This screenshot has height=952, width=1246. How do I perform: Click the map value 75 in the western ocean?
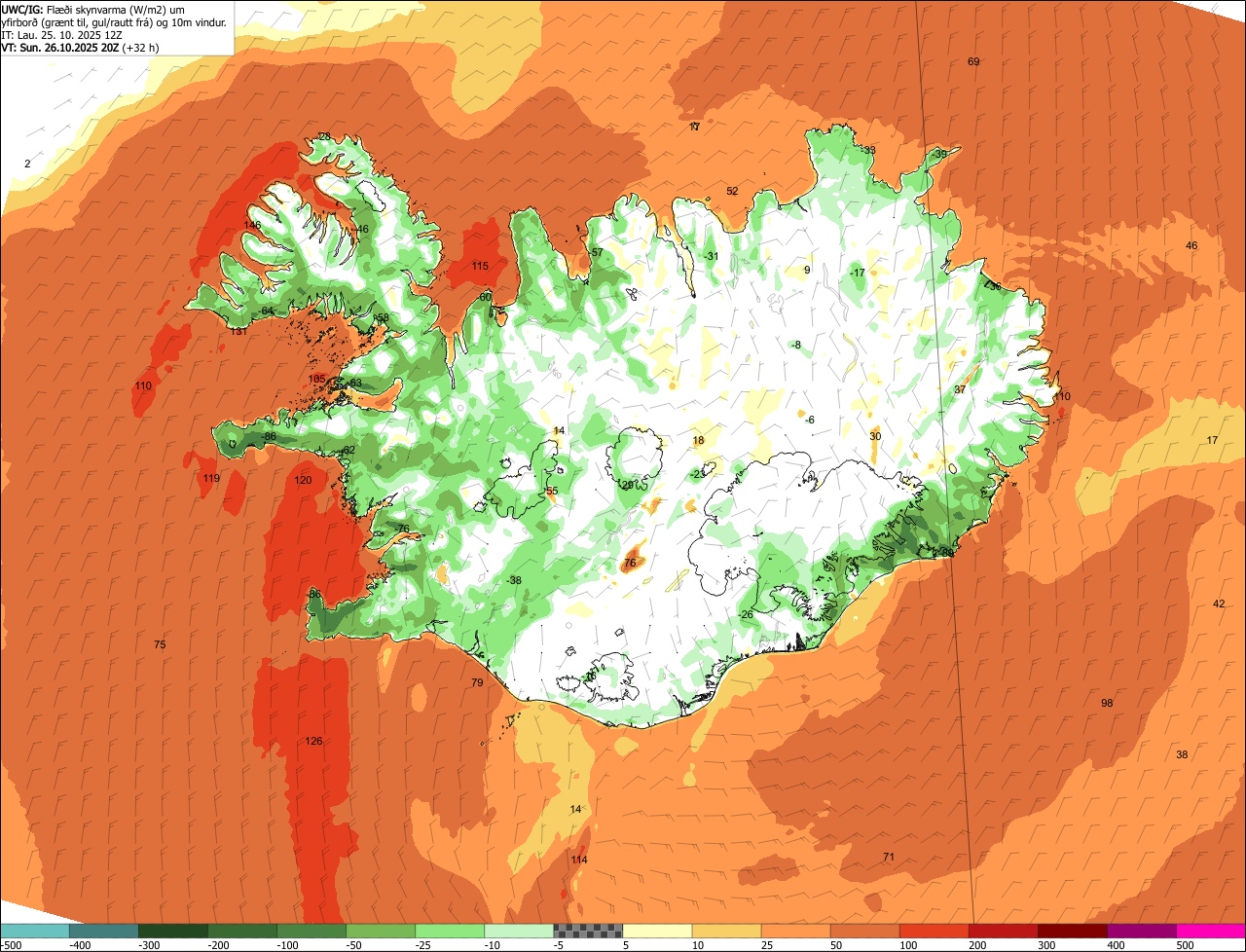point(160,644)
